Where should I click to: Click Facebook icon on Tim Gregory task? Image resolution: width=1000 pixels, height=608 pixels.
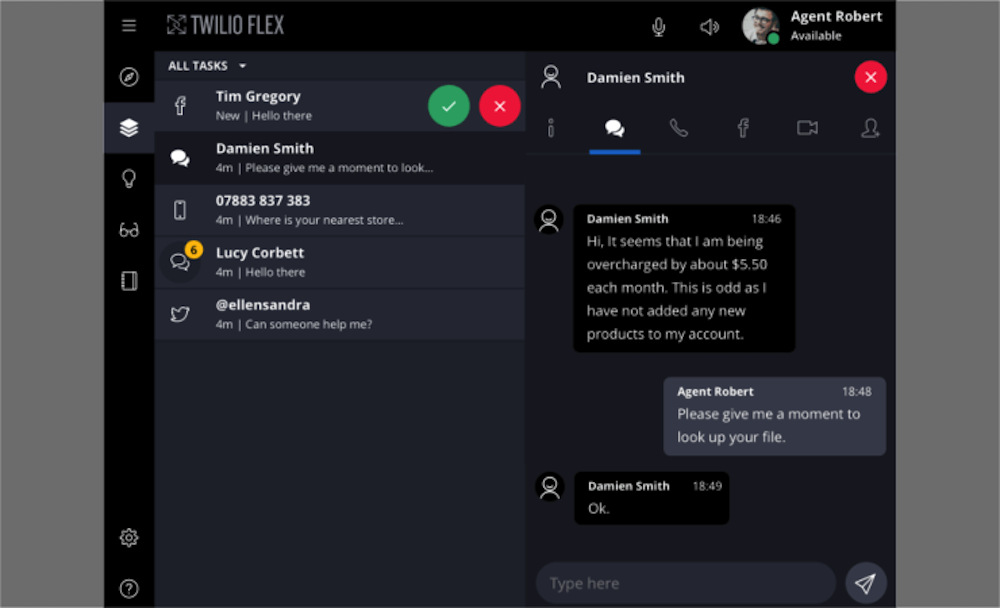(180, 106)
